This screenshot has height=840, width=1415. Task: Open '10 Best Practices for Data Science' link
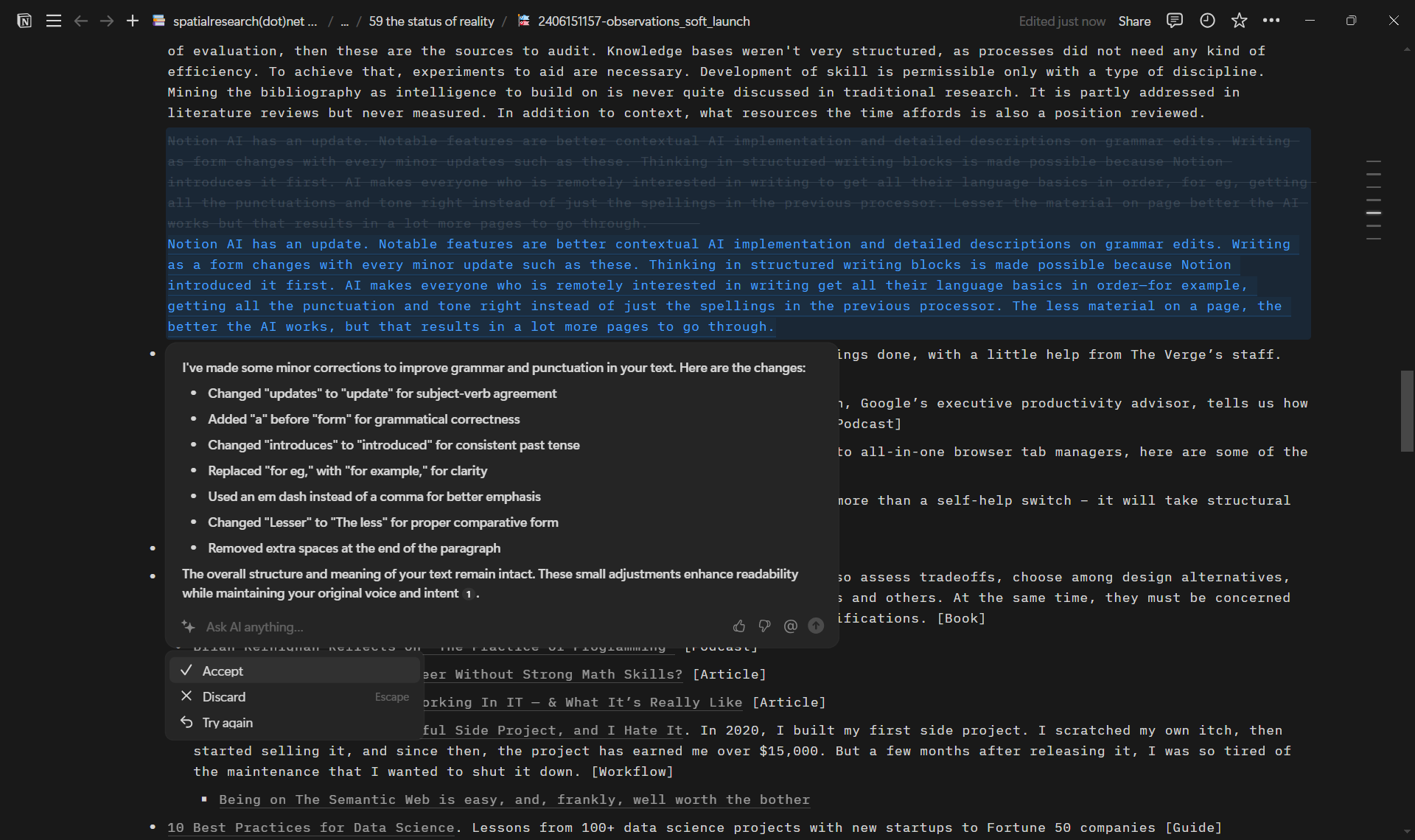pos(310,827)
